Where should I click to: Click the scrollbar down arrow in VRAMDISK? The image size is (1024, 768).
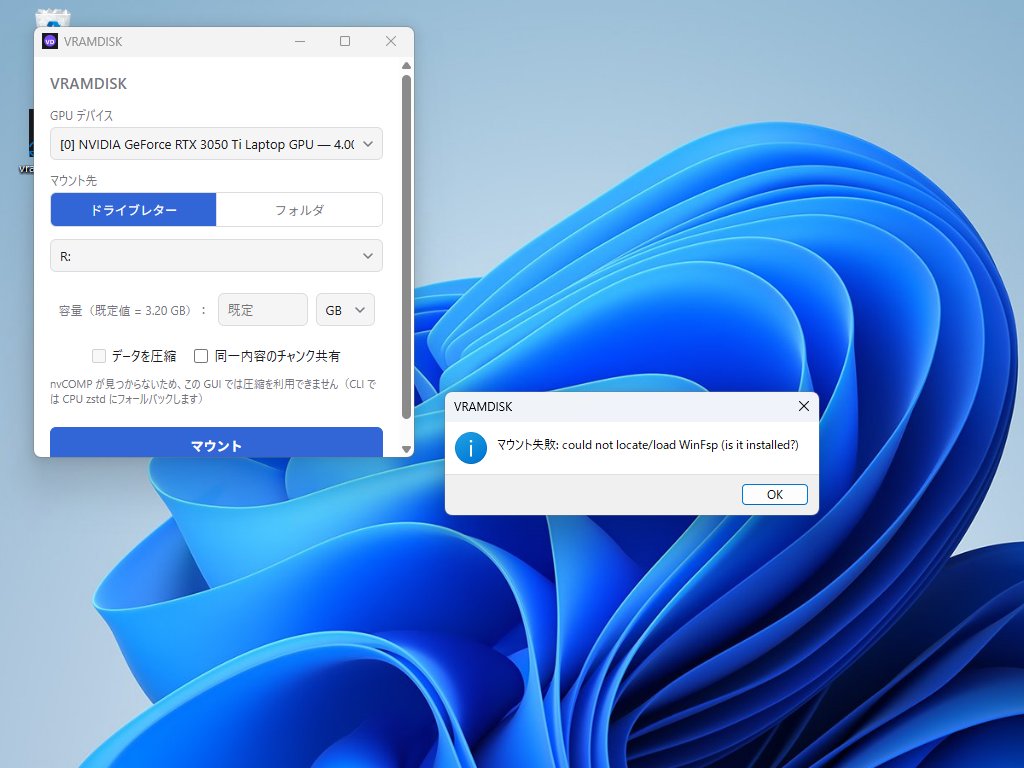tap(406, 449)
